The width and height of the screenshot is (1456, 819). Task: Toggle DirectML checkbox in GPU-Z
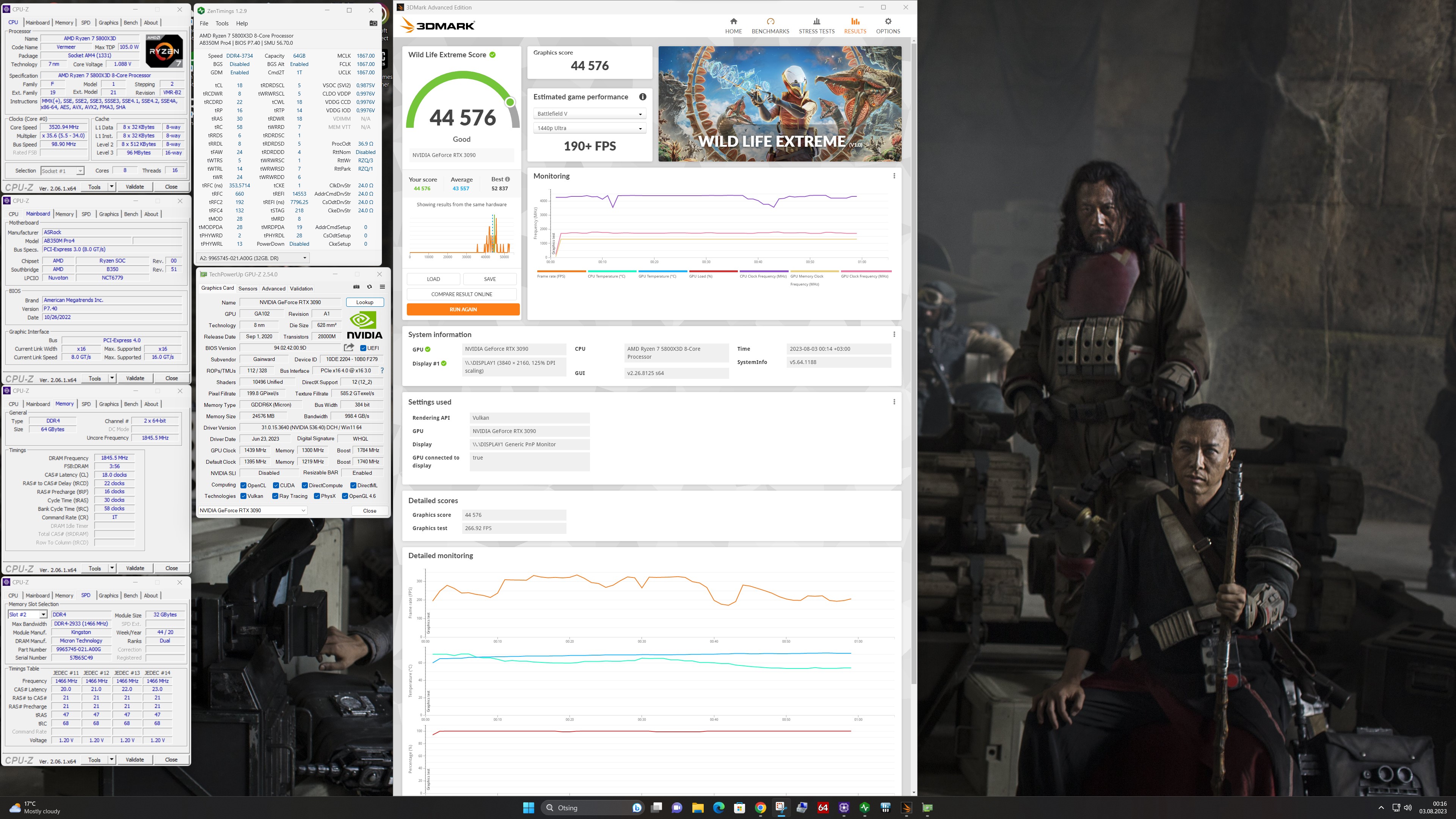tap(353, 485)
